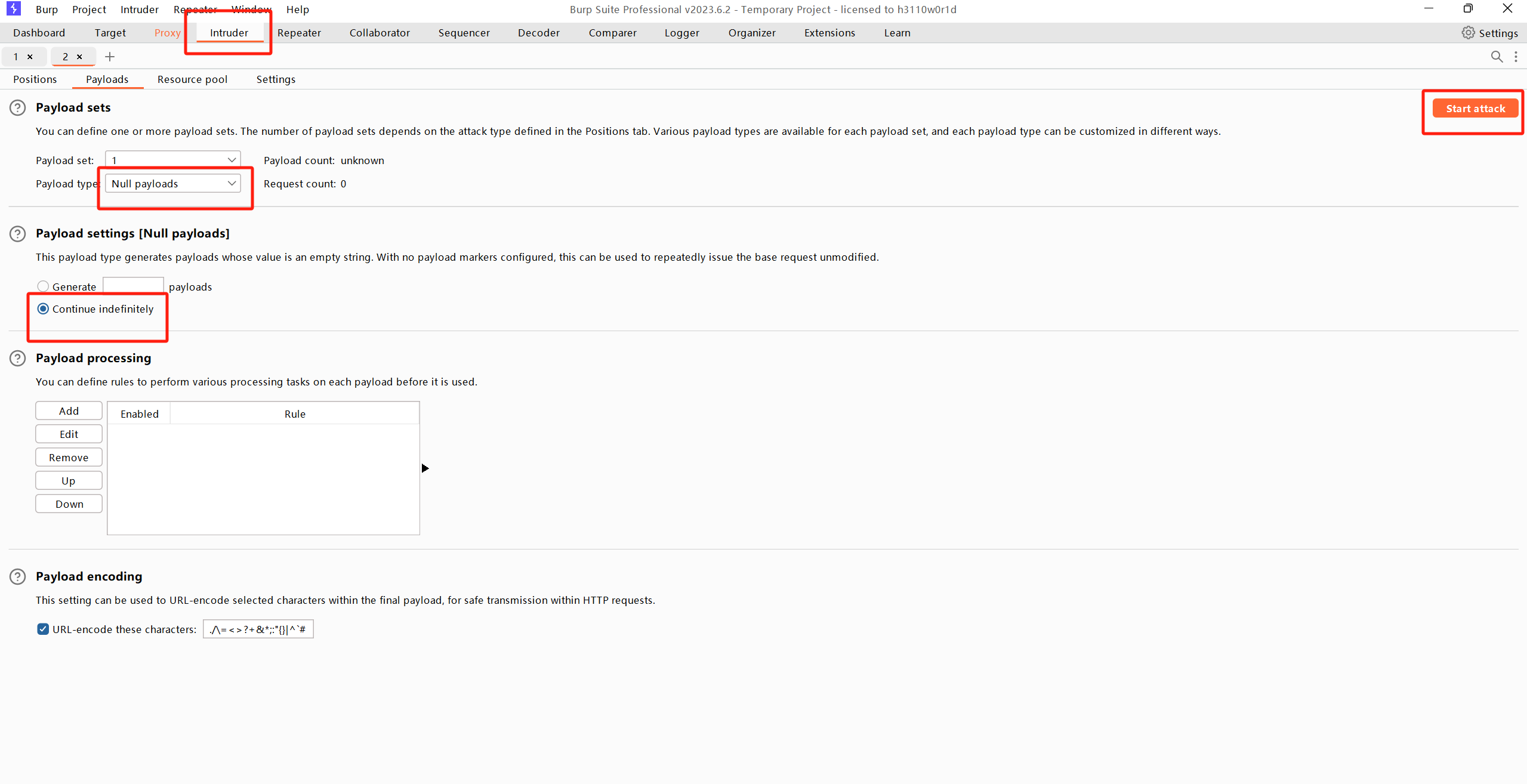Screen dimensions: 1527x784
Task: Click the Enabled column header
Action: [x=140, y=414]
